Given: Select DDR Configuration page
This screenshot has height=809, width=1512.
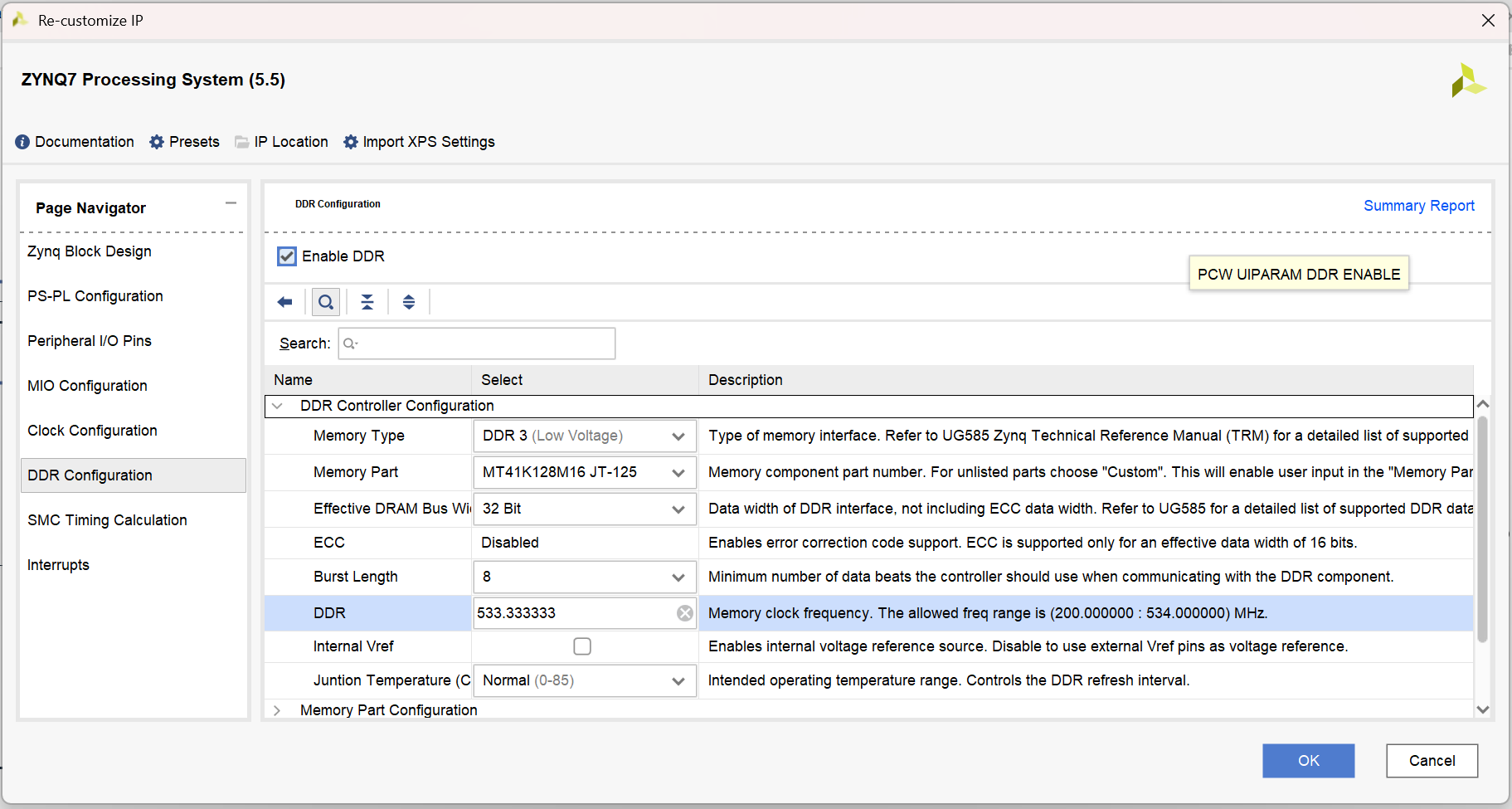Looking at the screenshot, I should (x=134, y=475).
